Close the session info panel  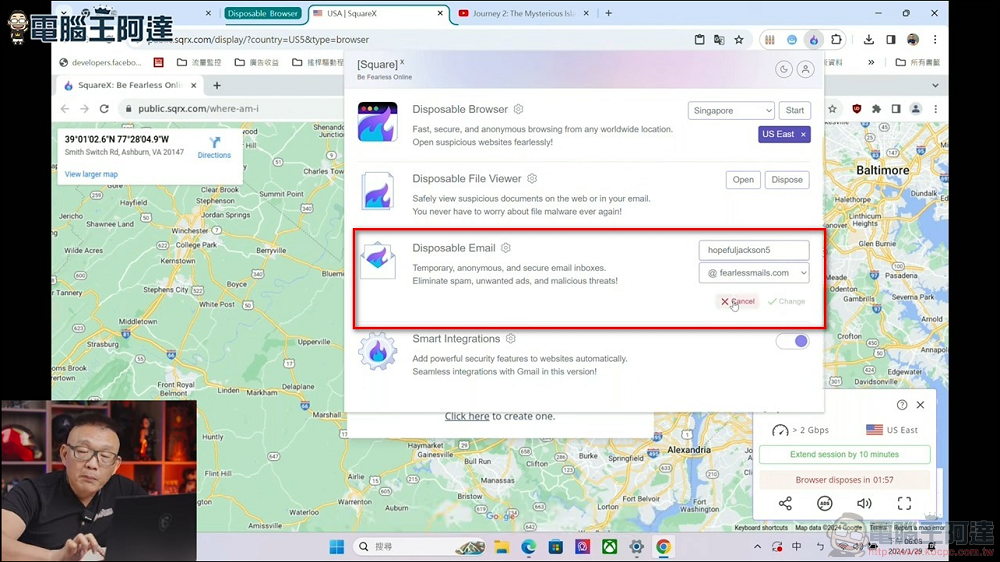920,404
